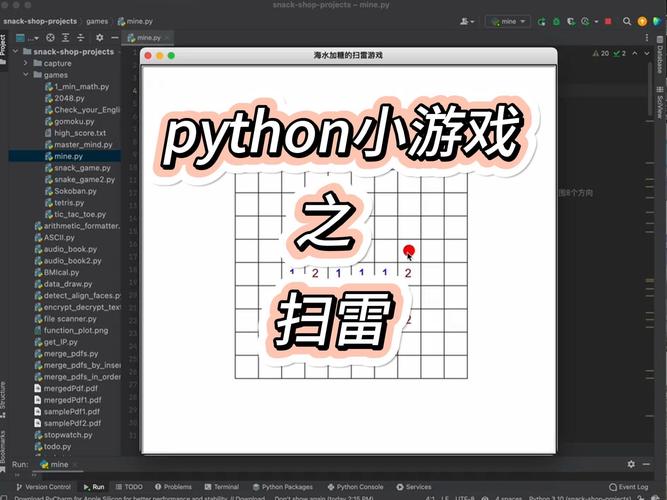
Task: Select opened file locate target icon
Action: (x=50, y=38)
